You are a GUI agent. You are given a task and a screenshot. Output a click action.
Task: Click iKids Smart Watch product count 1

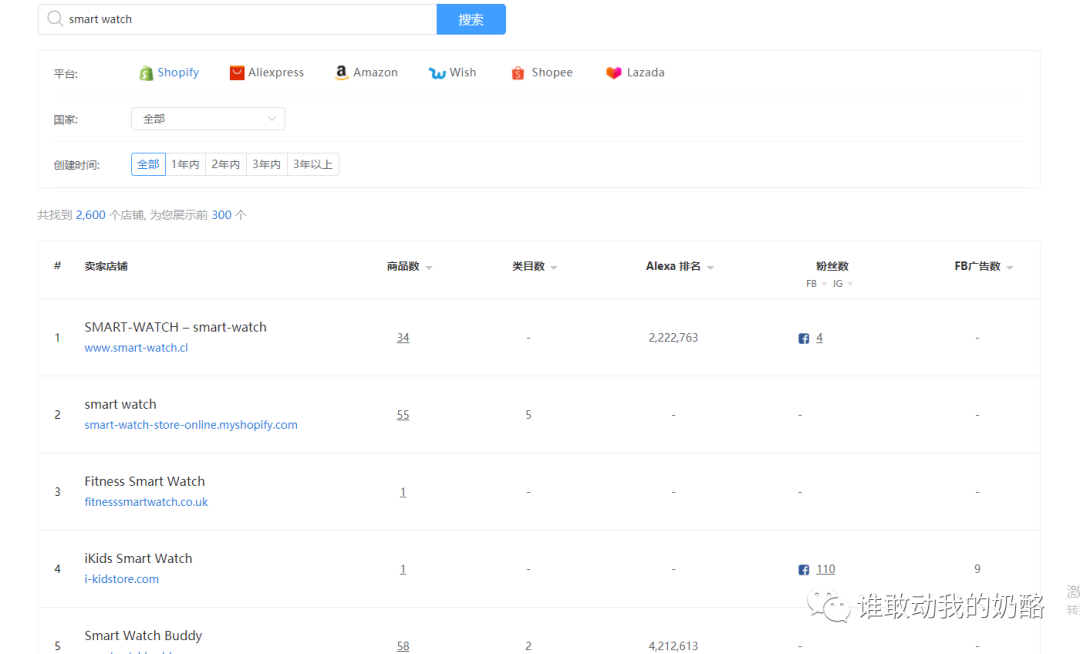pos(403,569)
